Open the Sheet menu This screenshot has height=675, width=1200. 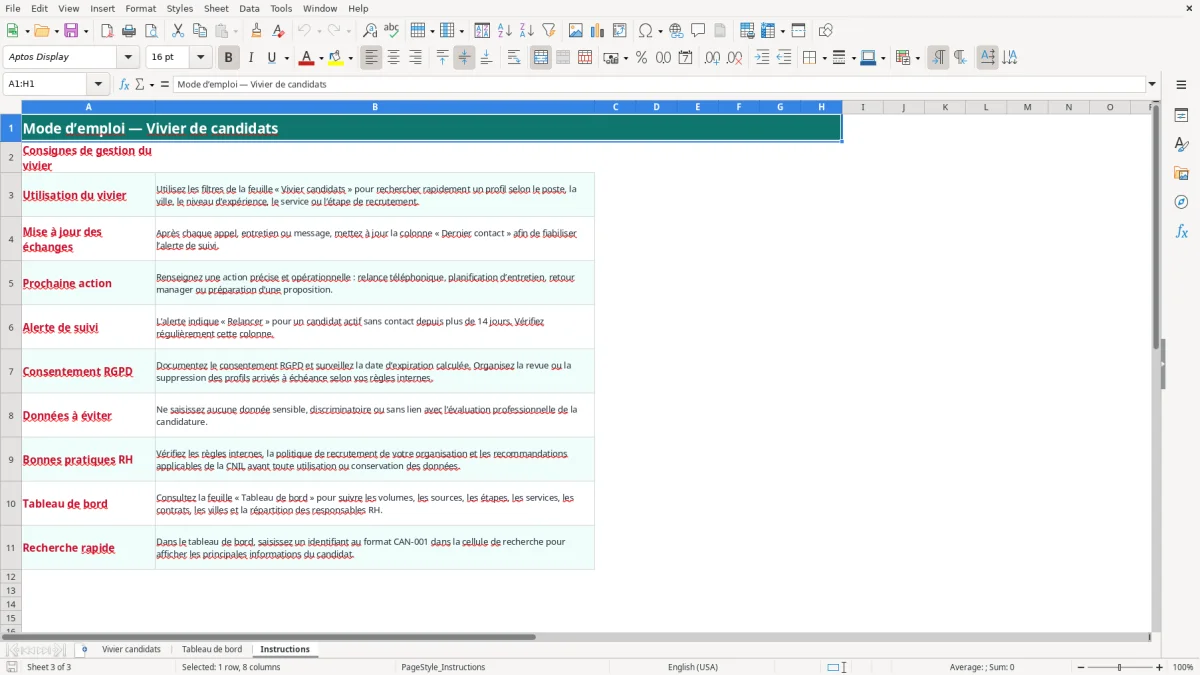tap(216, 8)
